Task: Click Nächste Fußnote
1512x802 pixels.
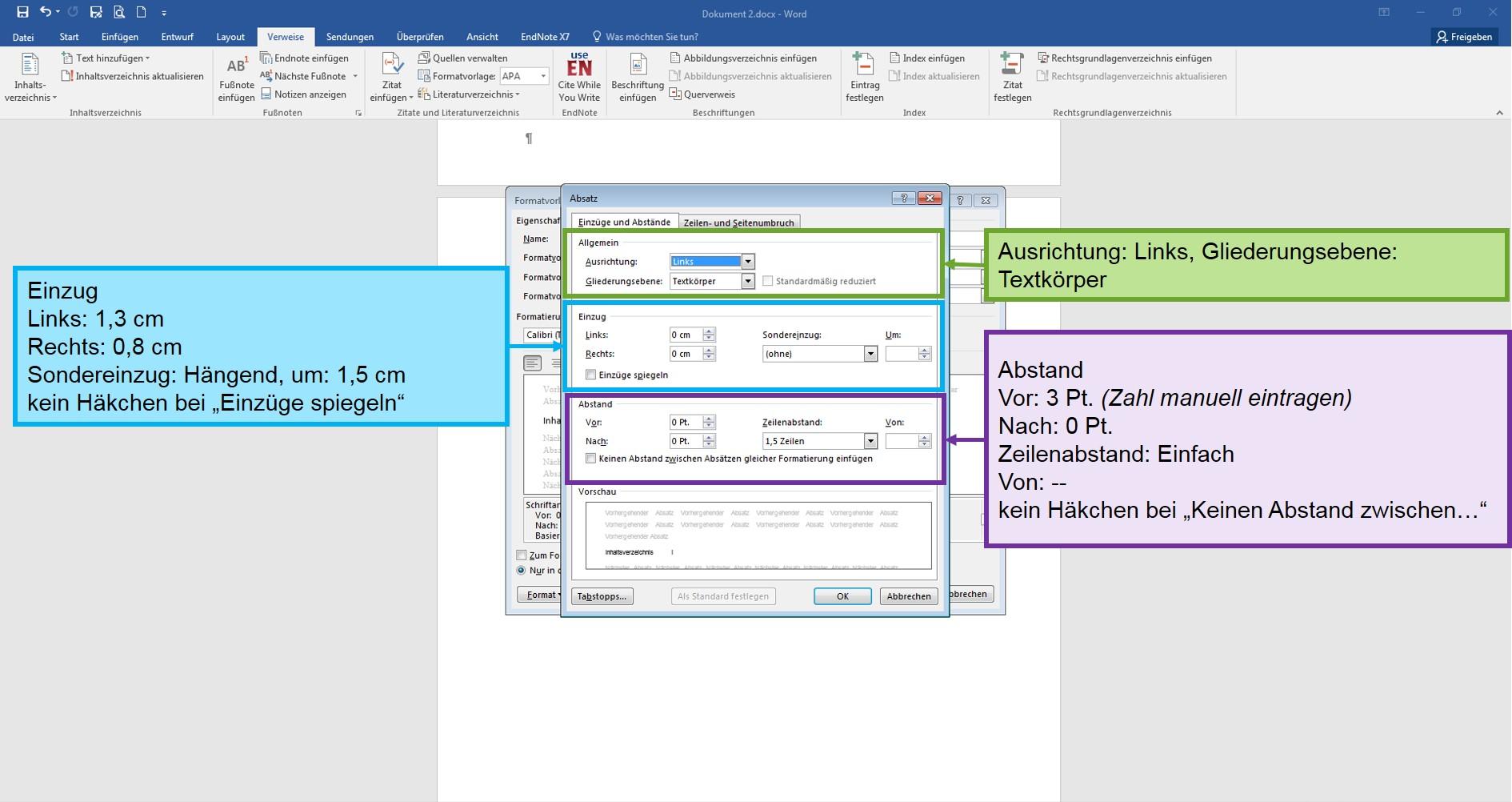Action: [x=303, y=76]
